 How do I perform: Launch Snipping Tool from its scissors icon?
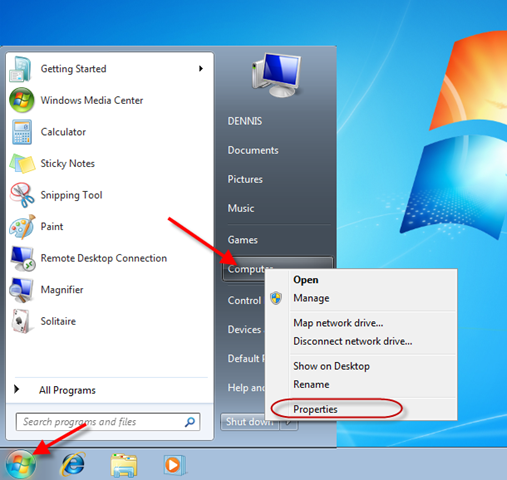click(x=22, y=195)
